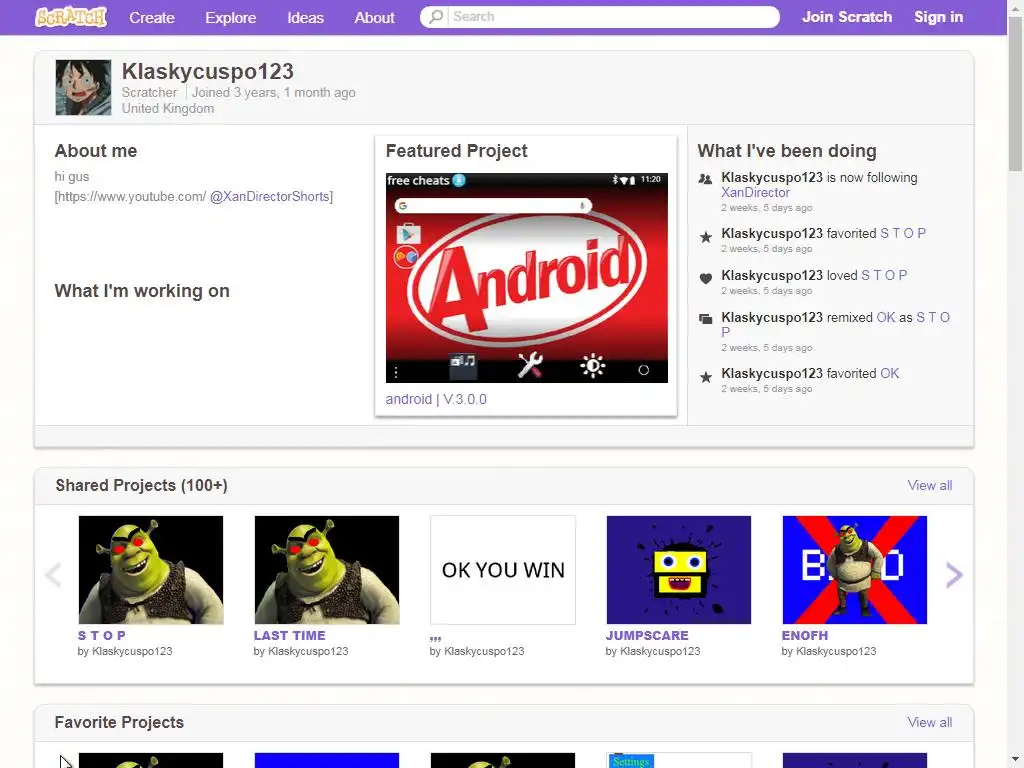Open S T O P link in favorited activity
Screen dimensions: 1024x768
pyautogui.click(x=903, y=233)
